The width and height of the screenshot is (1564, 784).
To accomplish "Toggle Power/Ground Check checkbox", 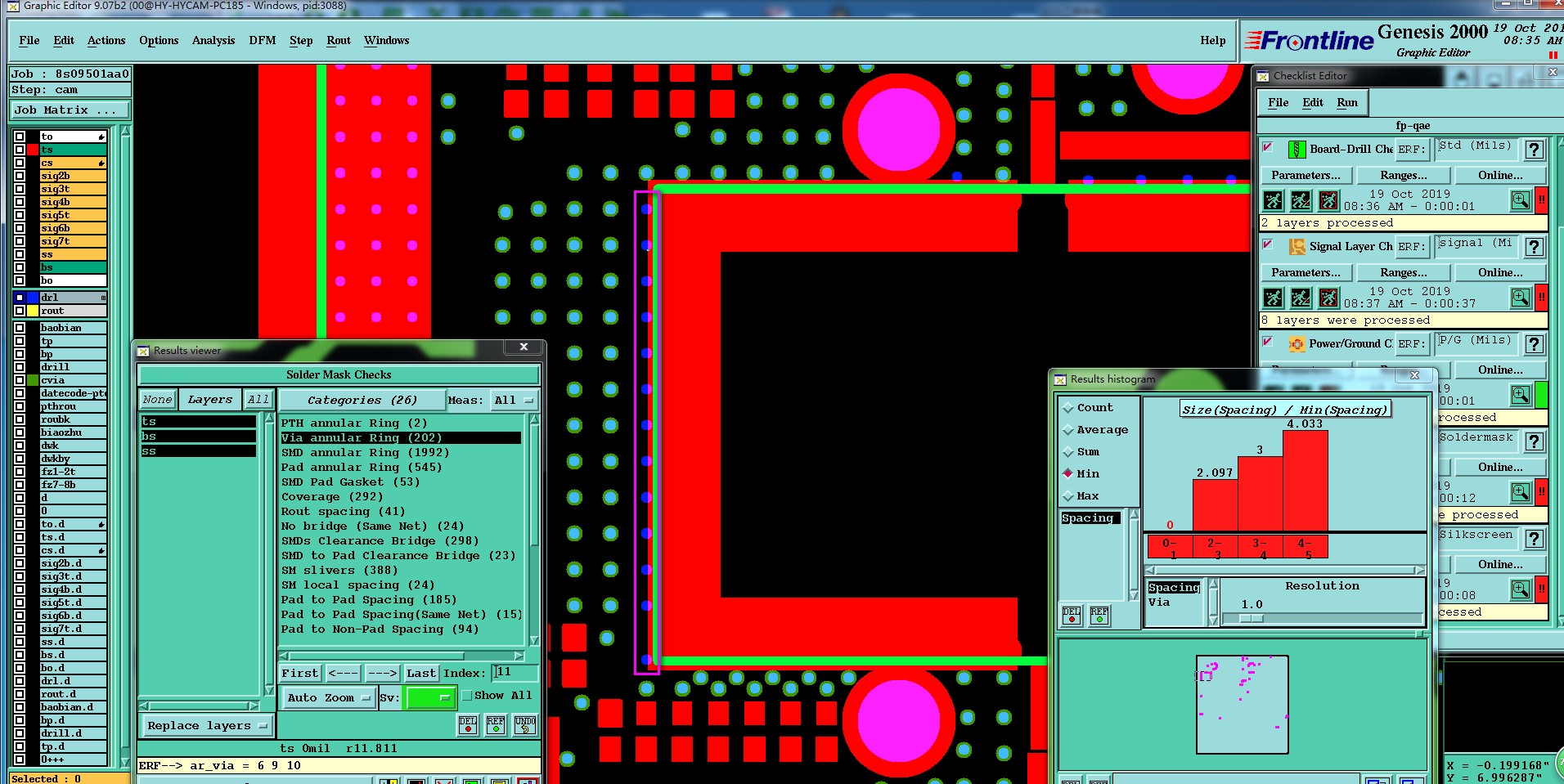I will point(1268,343).
